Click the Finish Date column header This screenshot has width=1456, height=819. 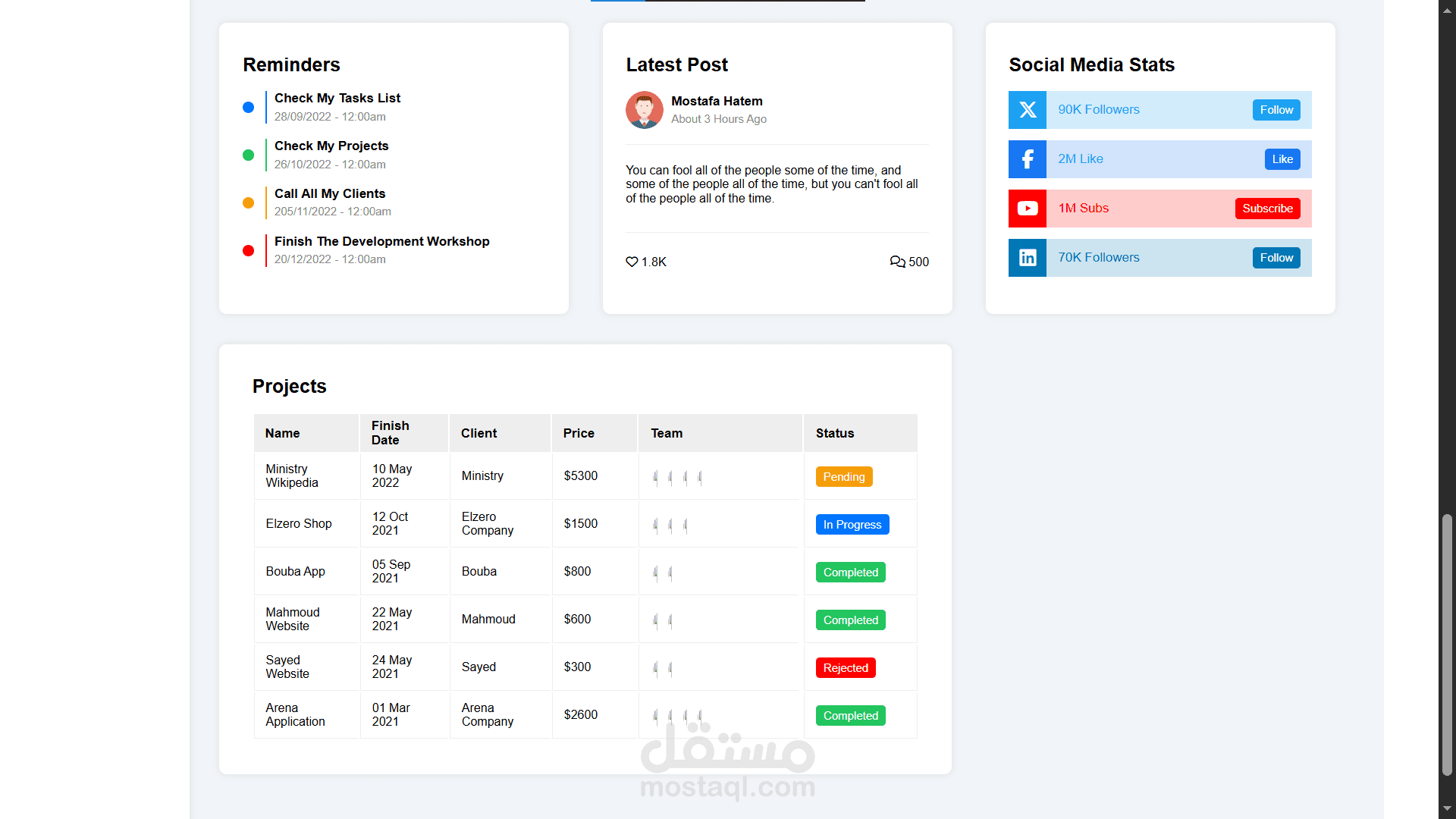391,433
